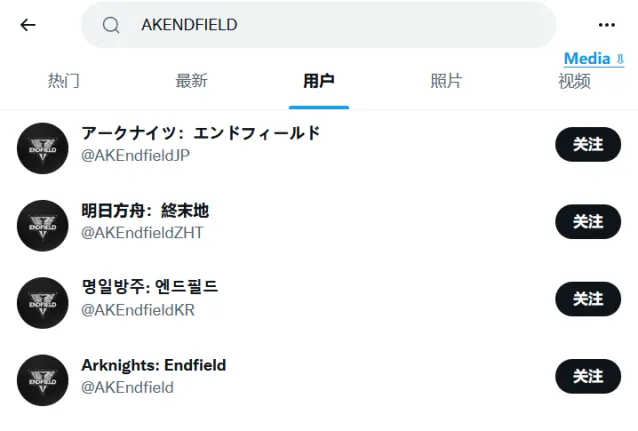The image size is (638, 431).
Task: Switch to the 最新 tab
Action: [191, 81]
